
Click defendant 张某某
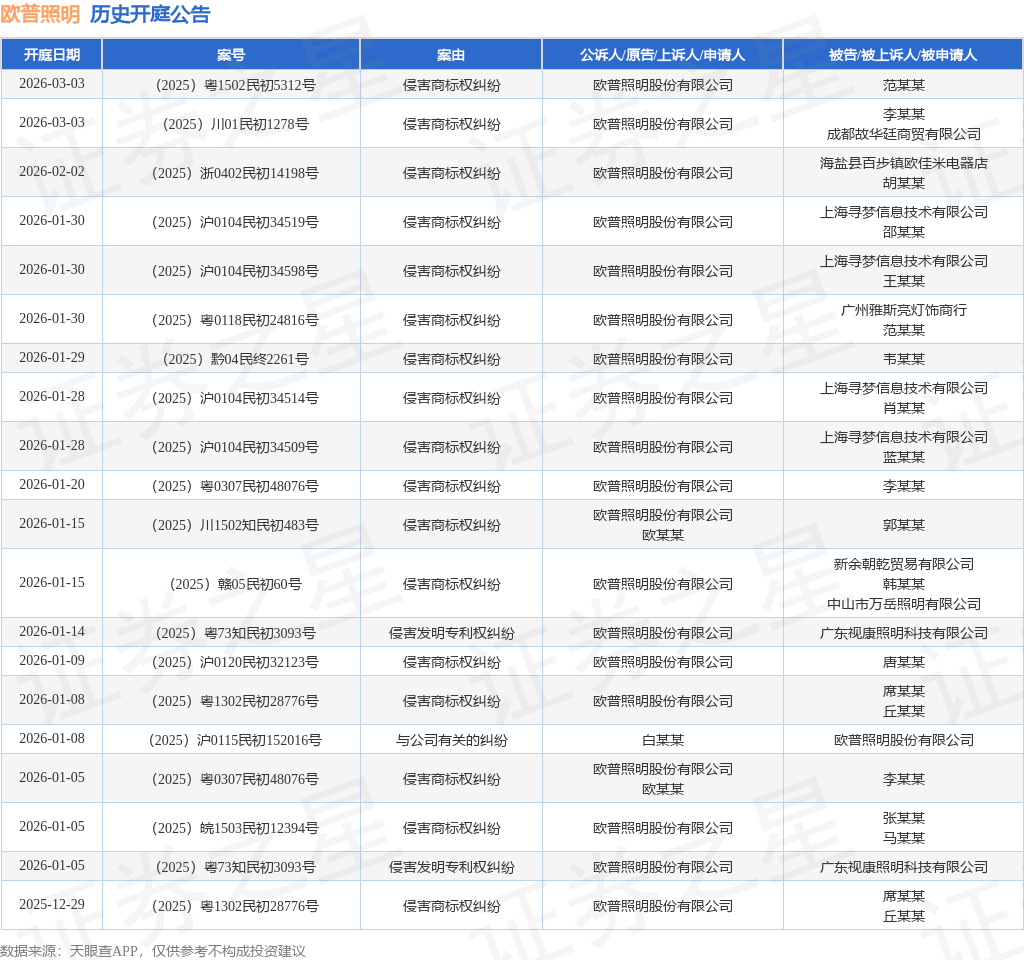pyautogui.click(x=904, y=818)
